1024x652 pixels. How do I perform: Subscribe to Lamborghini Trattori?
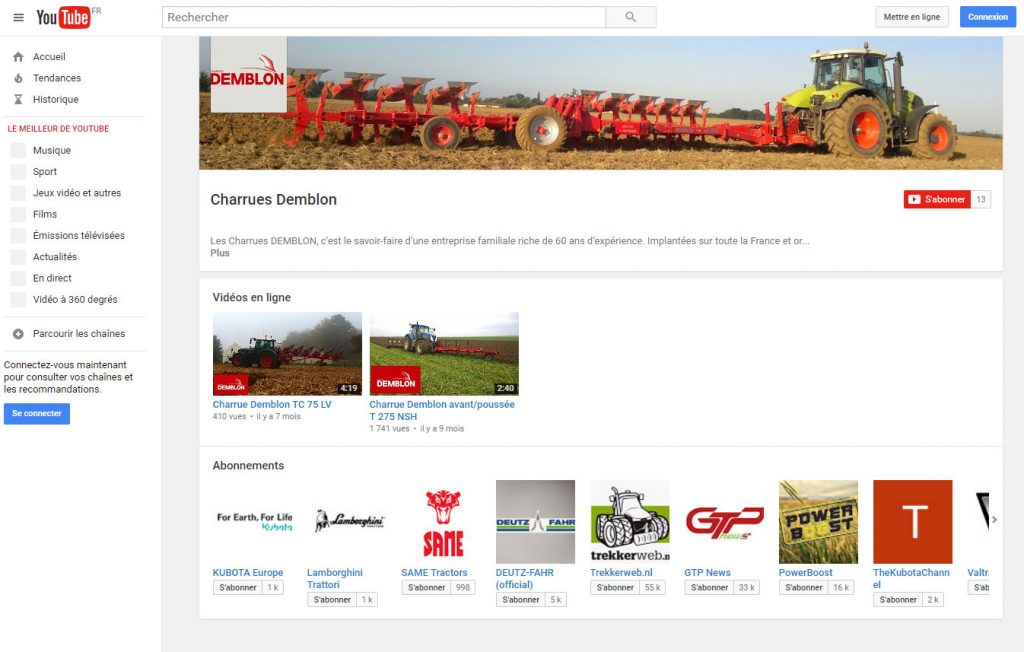(x=332, y=600)
